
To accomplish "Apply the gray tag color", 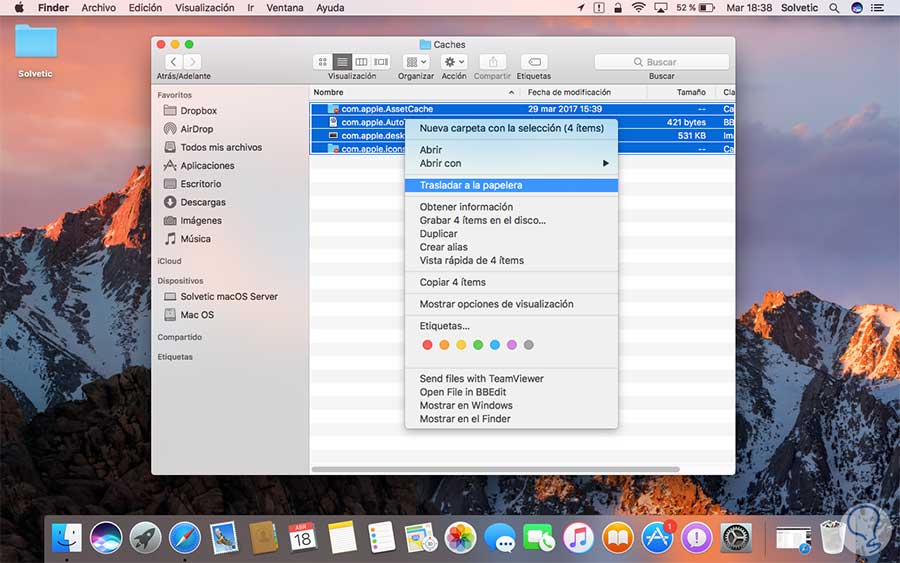I will pyautogui.click(x=529, y=345).
